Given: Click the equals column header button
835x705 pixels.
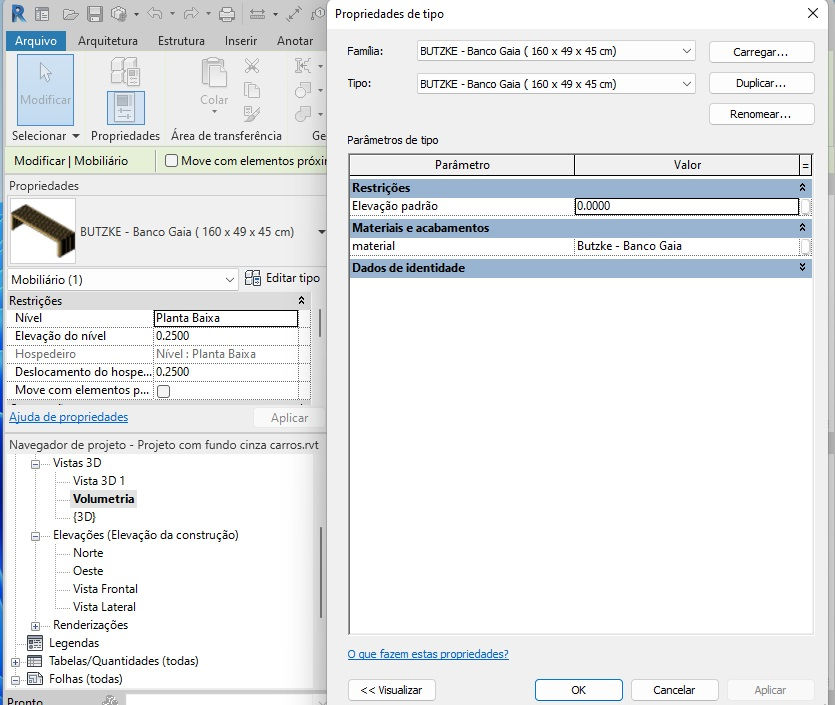Looking at the screenshot, I should (x=806, y=166).
